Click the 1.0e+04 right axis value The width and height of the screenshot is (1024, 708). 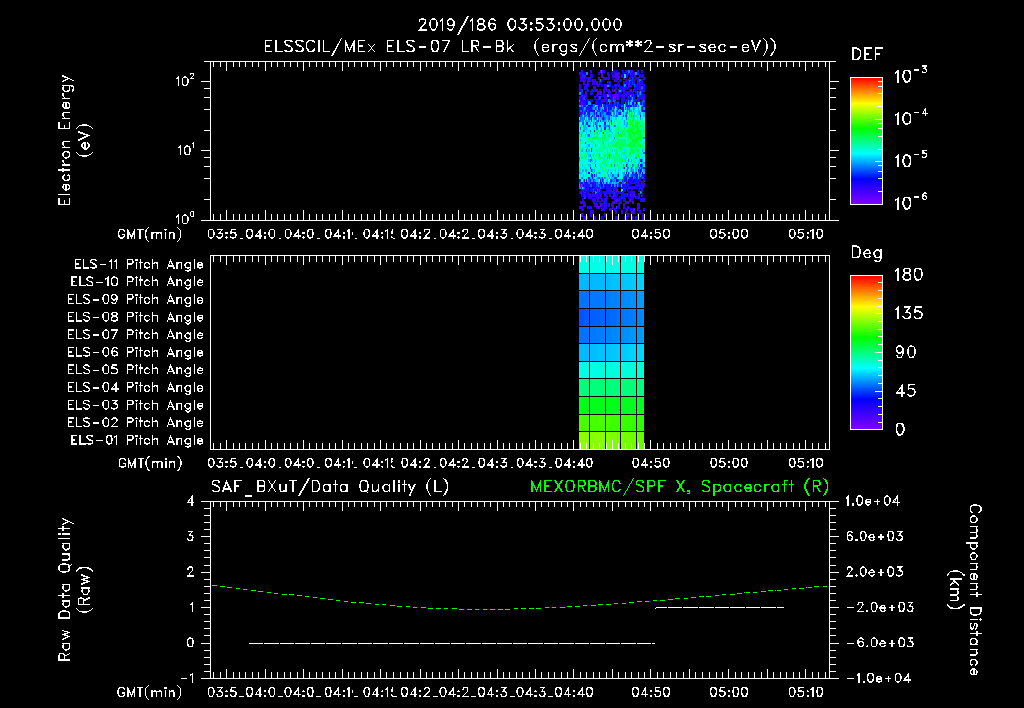pyautogui.click(x=872, y=502)
